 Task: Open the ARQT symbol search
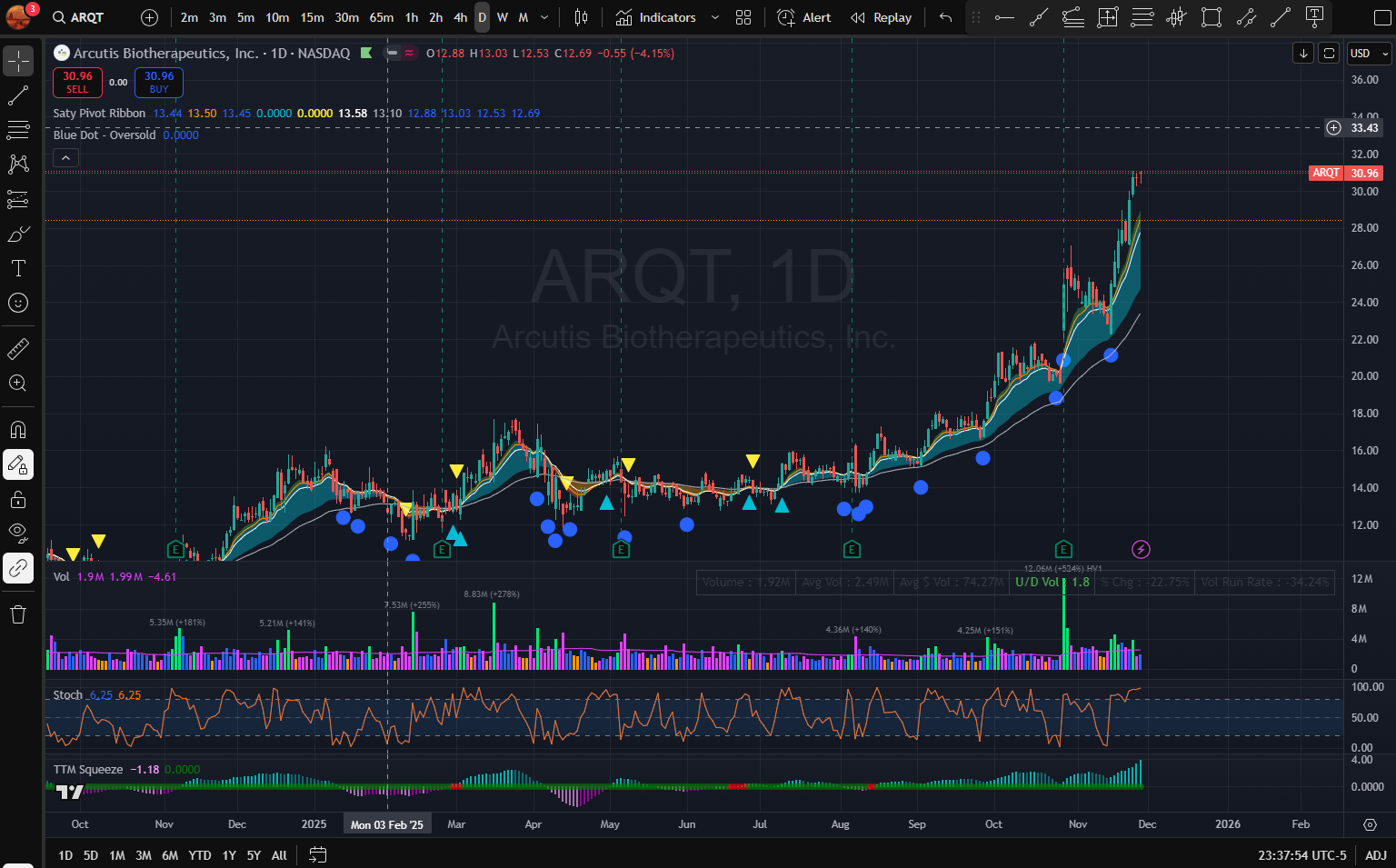click(79, 17)
